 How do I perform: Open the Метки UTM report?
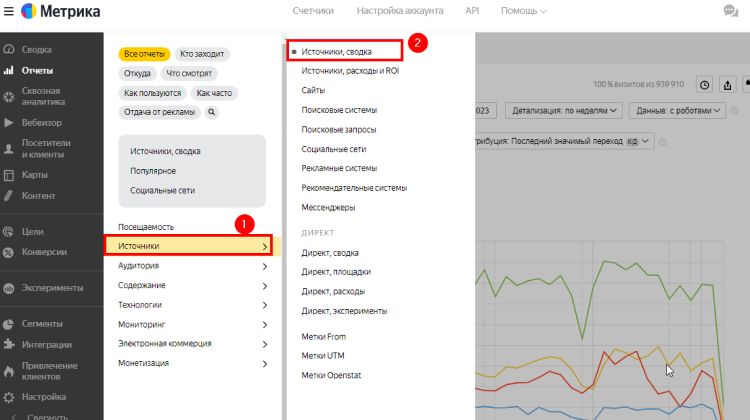pyautogui.click(x=323, y=356)
